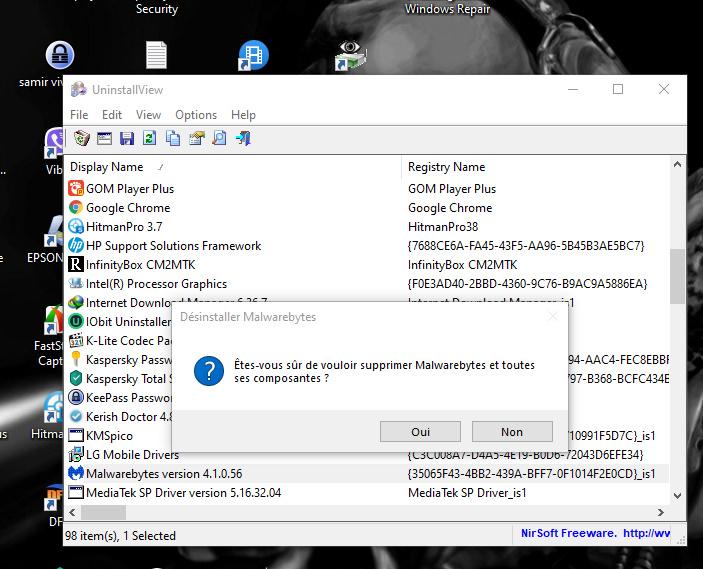
Task: Open the Help menu
Action: click(x=243, y=115)
